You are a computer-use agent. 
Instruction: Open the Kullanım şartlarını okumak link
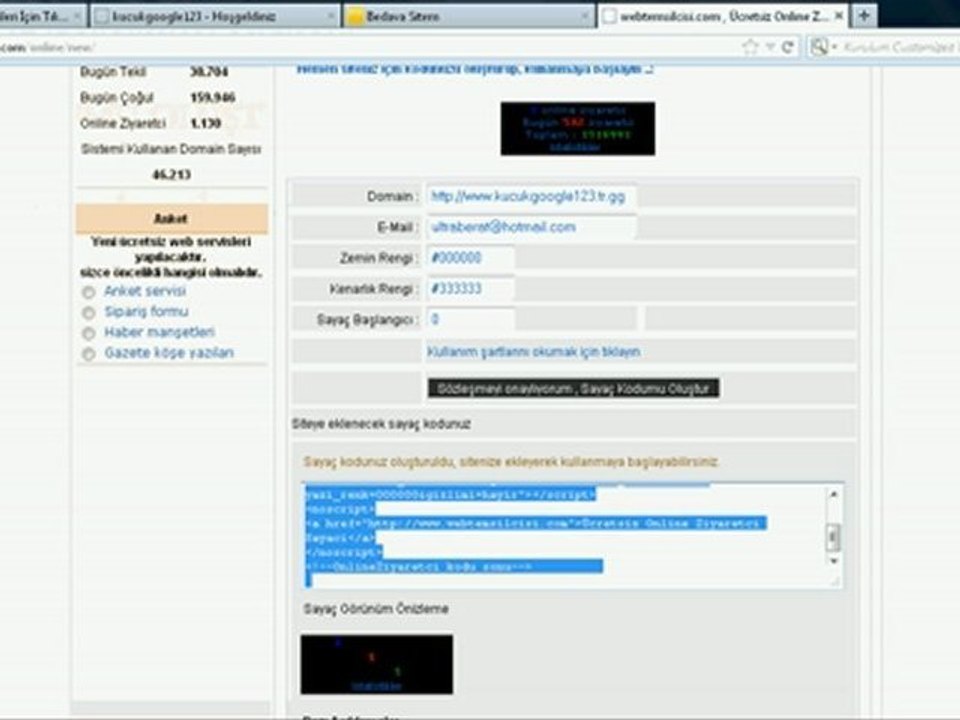click(x=533, y=351)
